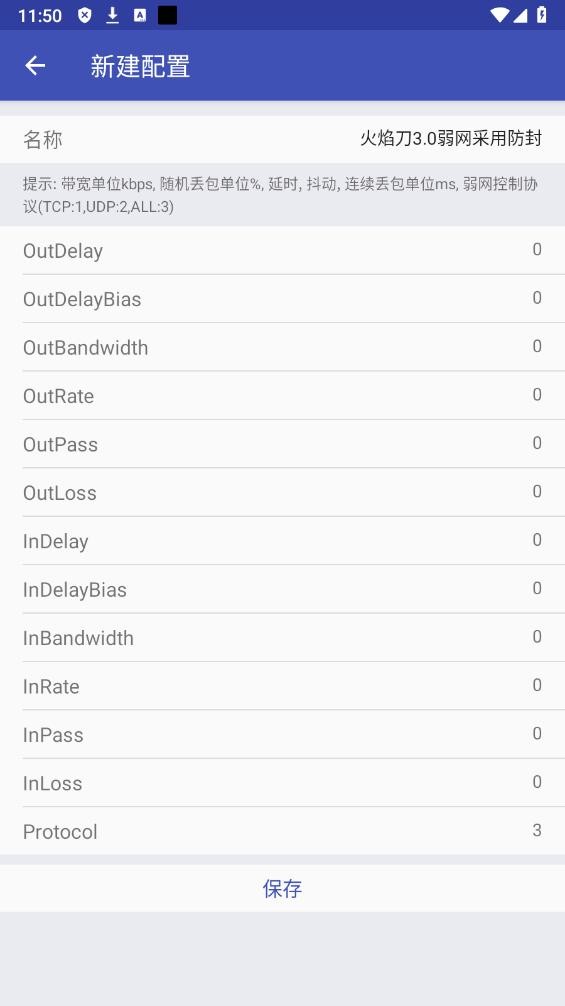Edit the InDelay value
The height and width of the screenshot is (1006, 565).
pyautogui.click(x=537, y=540)
